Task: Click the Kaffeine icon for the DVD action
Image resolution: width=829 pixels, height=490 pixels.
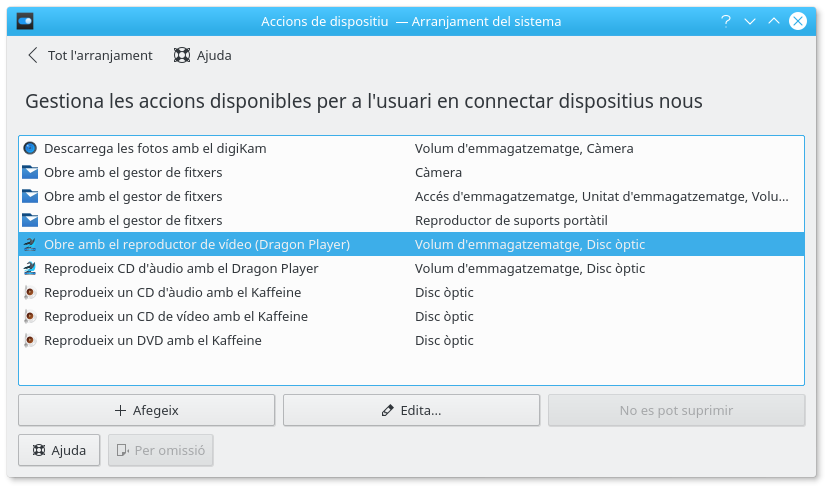Action: [29, 340]
